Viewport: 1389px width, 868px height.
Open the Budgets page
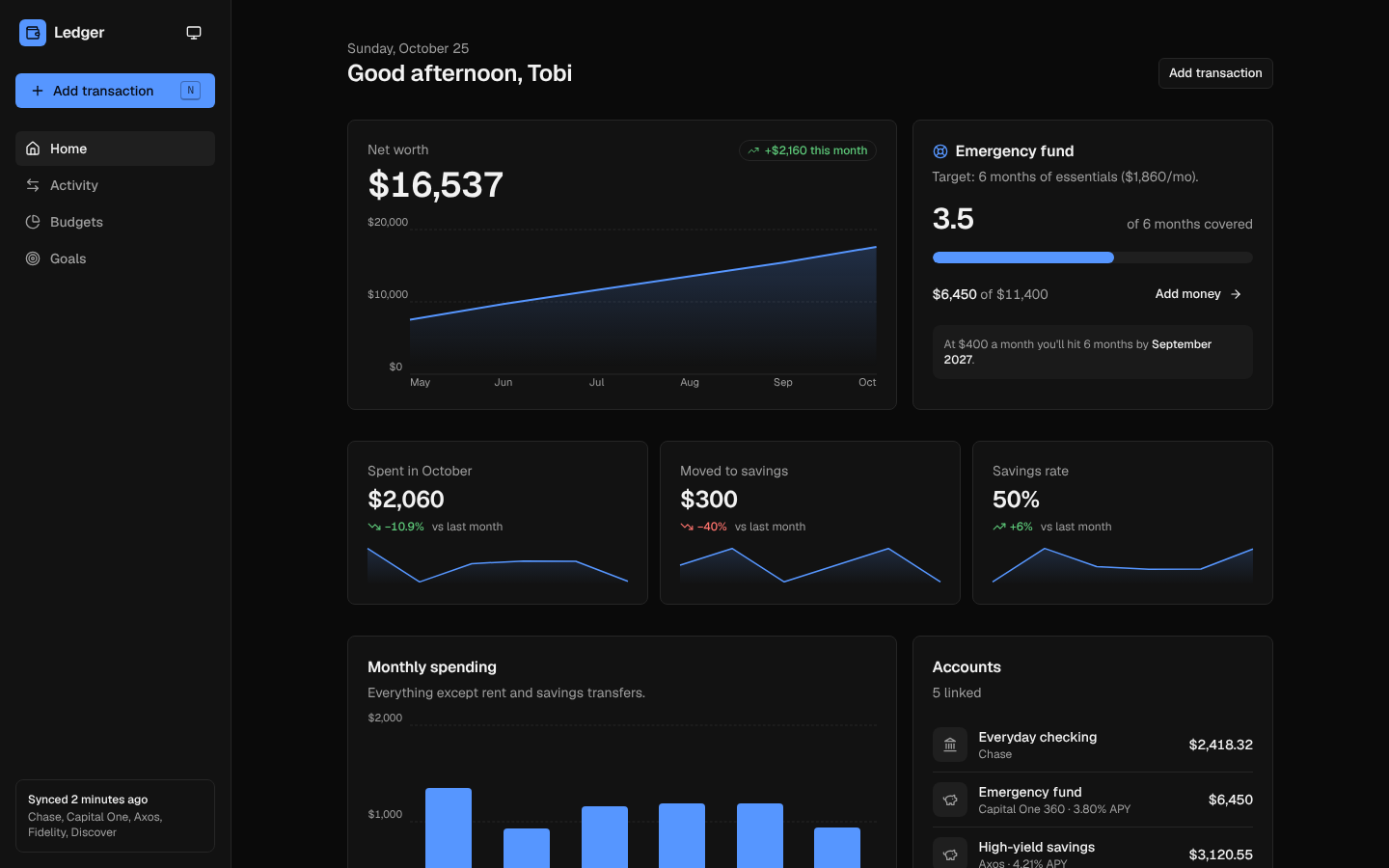[x=115, y=222]
